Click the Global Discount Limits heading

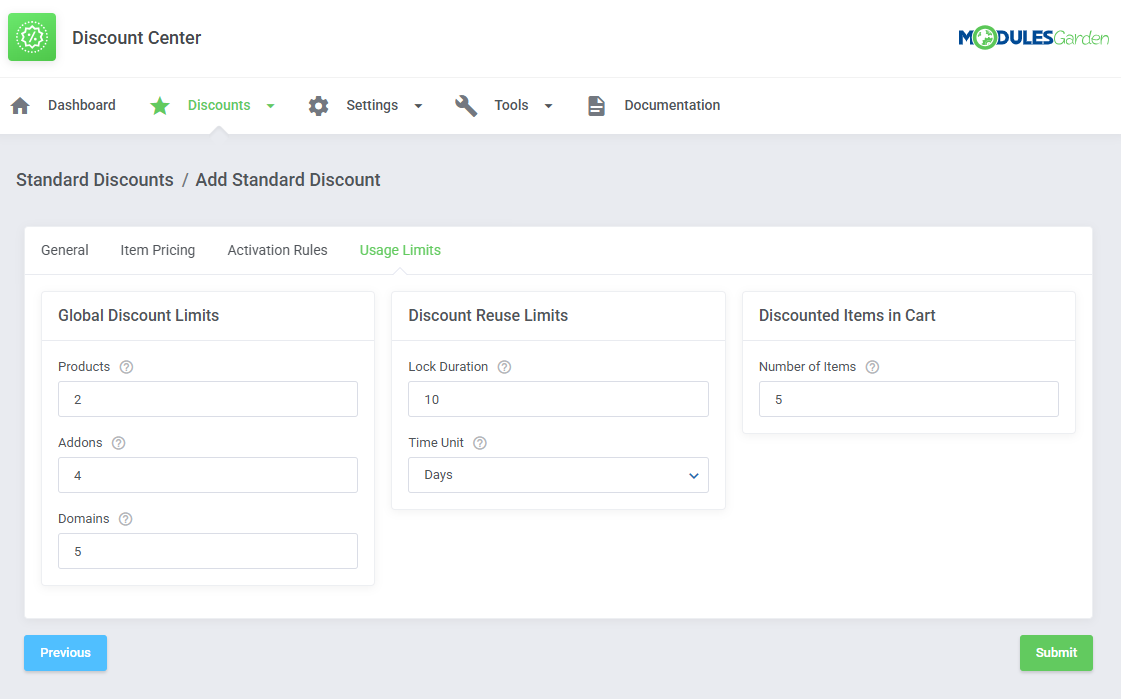pyautogui.click(x=139, y=315)
